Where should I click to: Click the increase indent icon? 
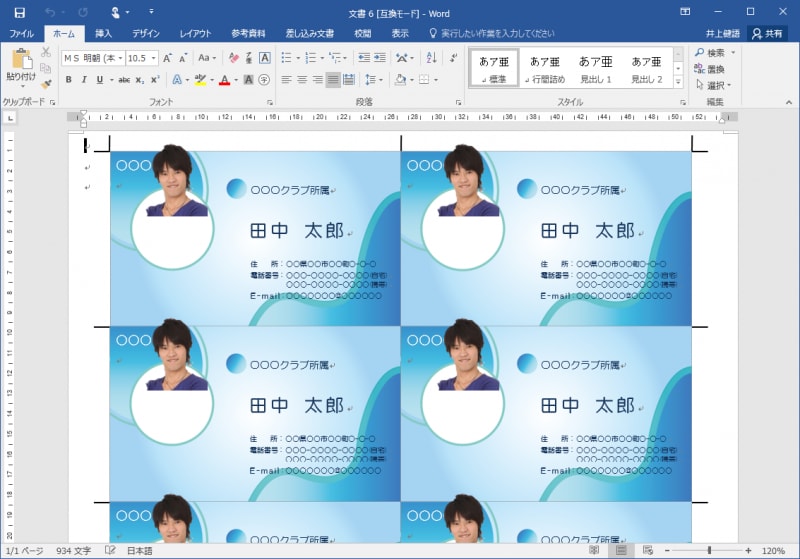click(380, 58)
